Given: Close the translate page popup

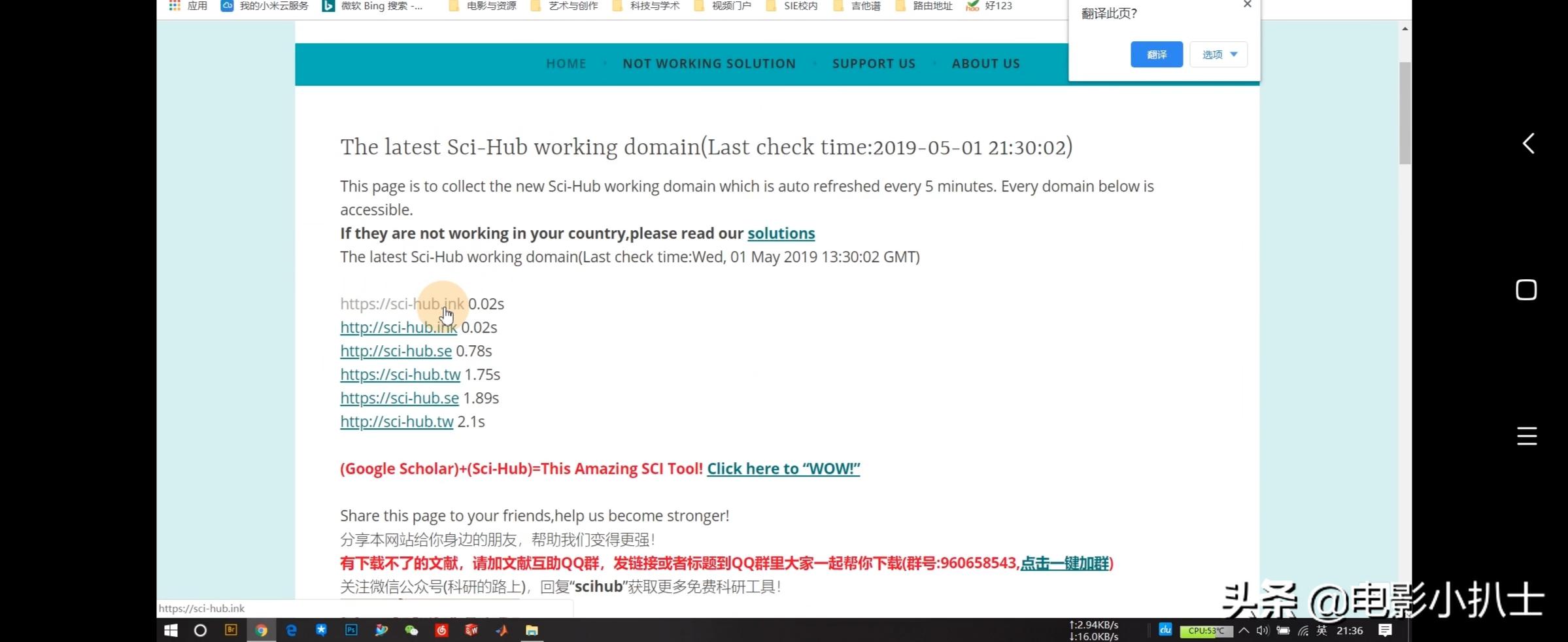Looking at the screenshot, I should coord(1248,5).
